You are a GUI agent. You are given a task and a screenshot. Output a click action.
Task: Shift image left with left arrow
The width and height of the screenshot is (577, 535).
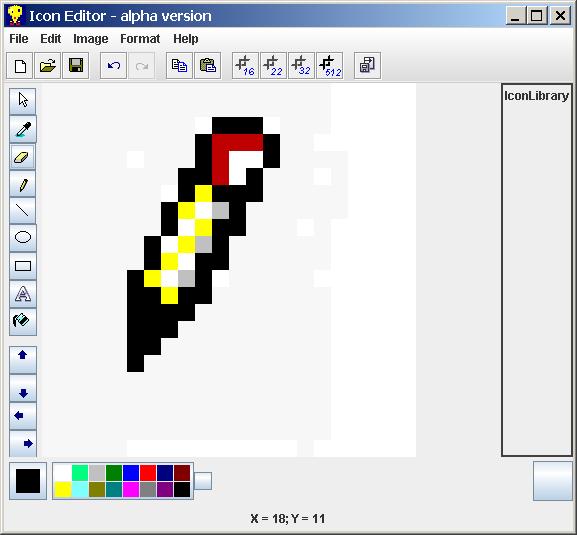click(x=23, y=416)
